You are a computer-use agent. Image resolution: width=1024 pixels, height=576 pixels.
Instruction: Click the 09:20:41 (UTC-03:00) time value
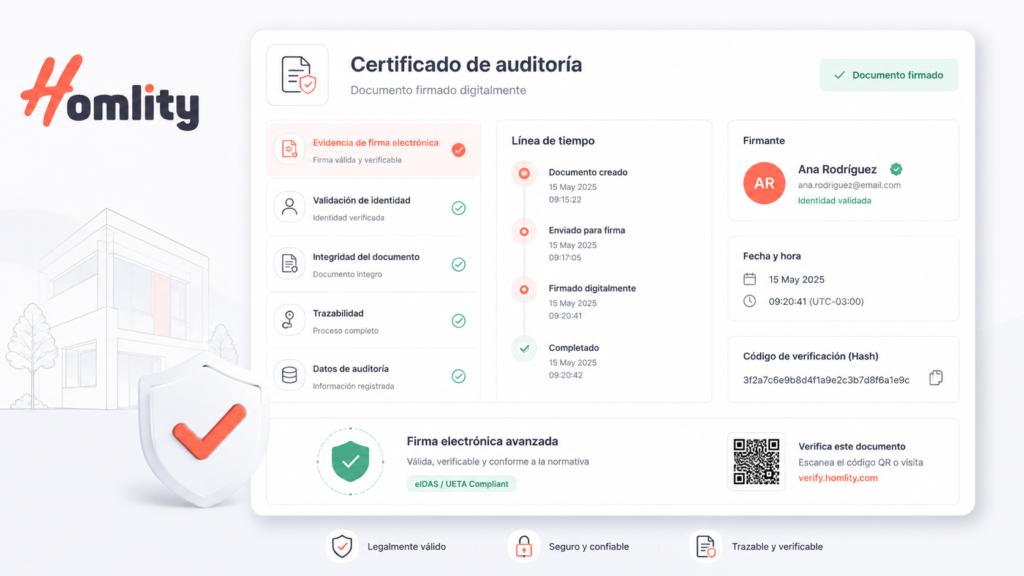[x=816, y=302]
